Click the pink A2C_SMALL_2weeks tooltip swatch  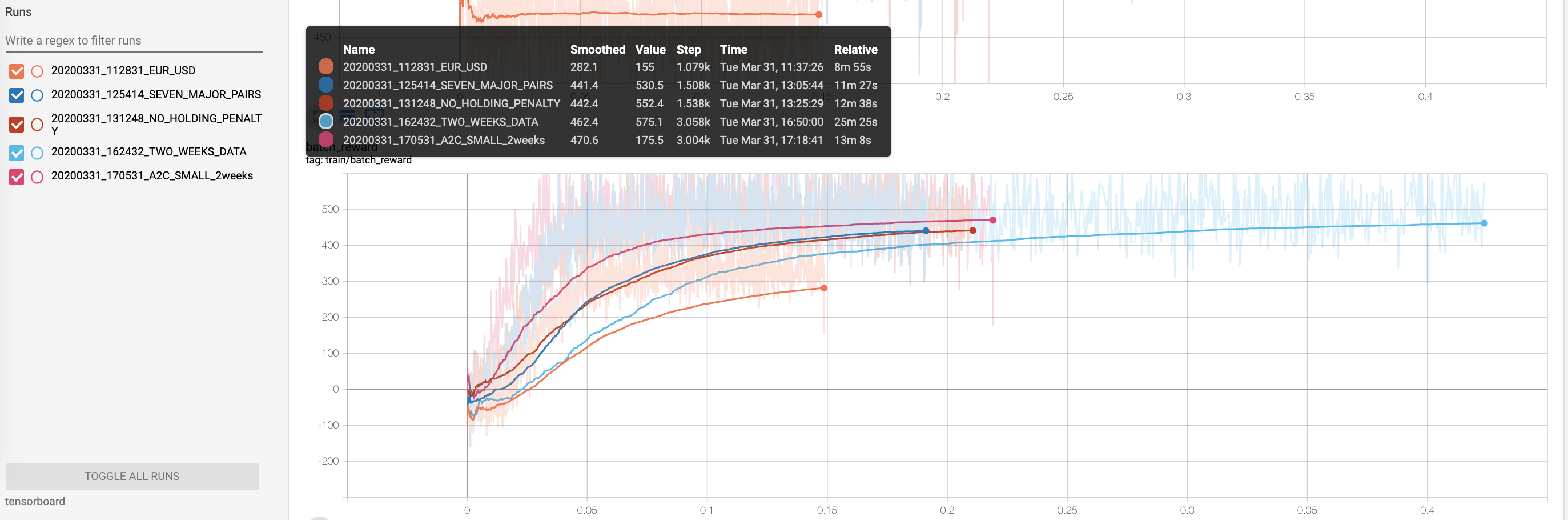[325, 139]
